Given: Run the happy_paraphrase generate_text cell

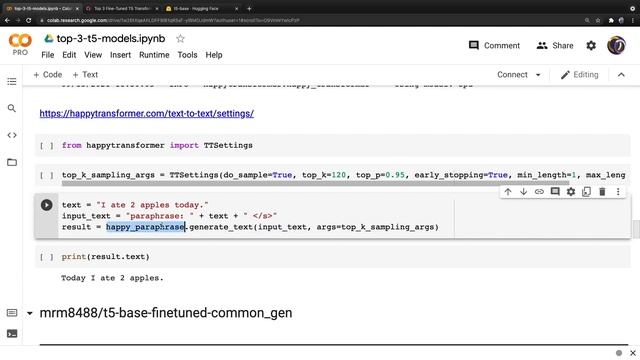Looking at the screenshot, I should click(x=46, y=205).
